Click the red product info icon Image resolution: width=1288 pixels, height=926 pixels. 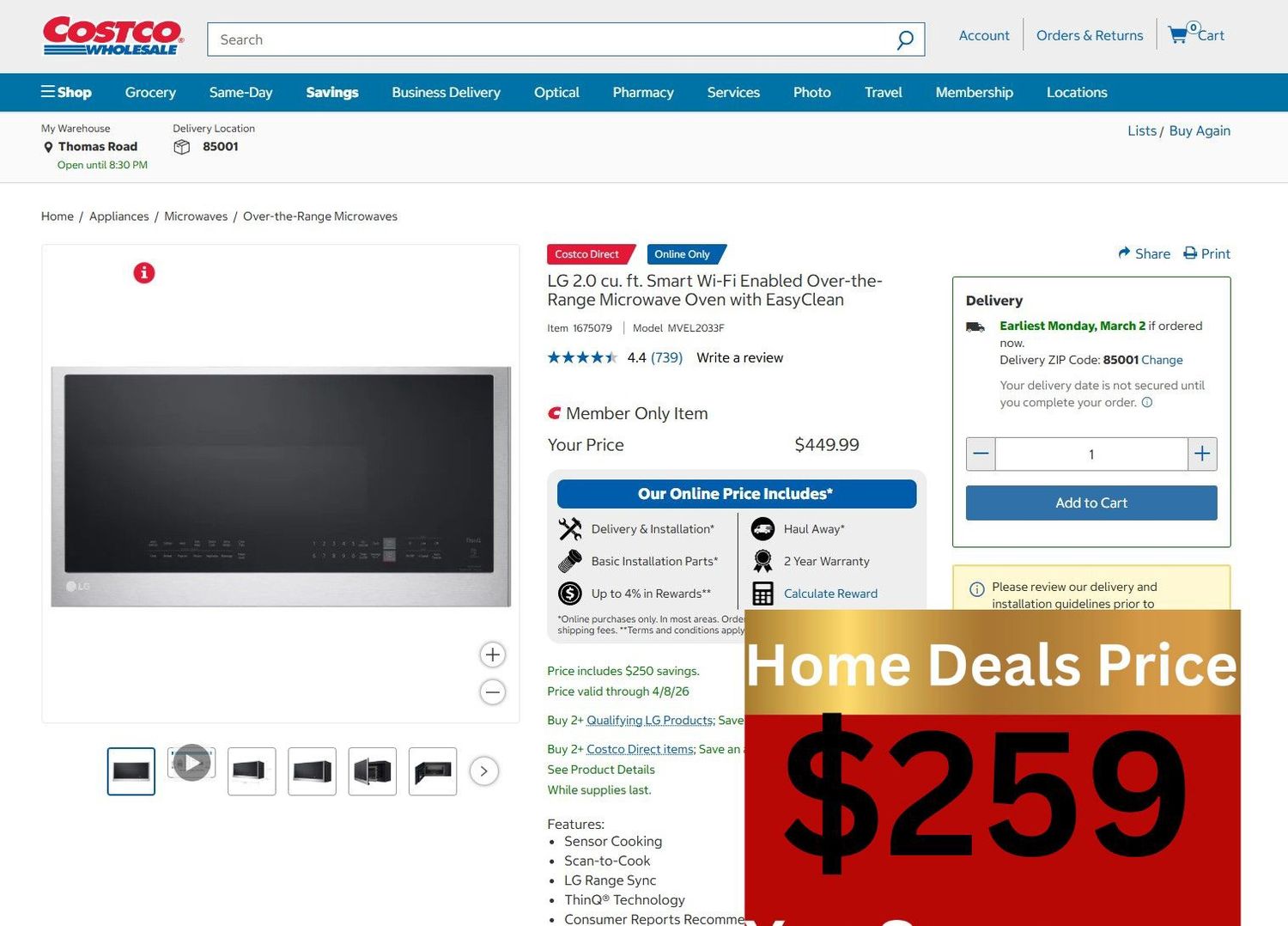(144, 273)
